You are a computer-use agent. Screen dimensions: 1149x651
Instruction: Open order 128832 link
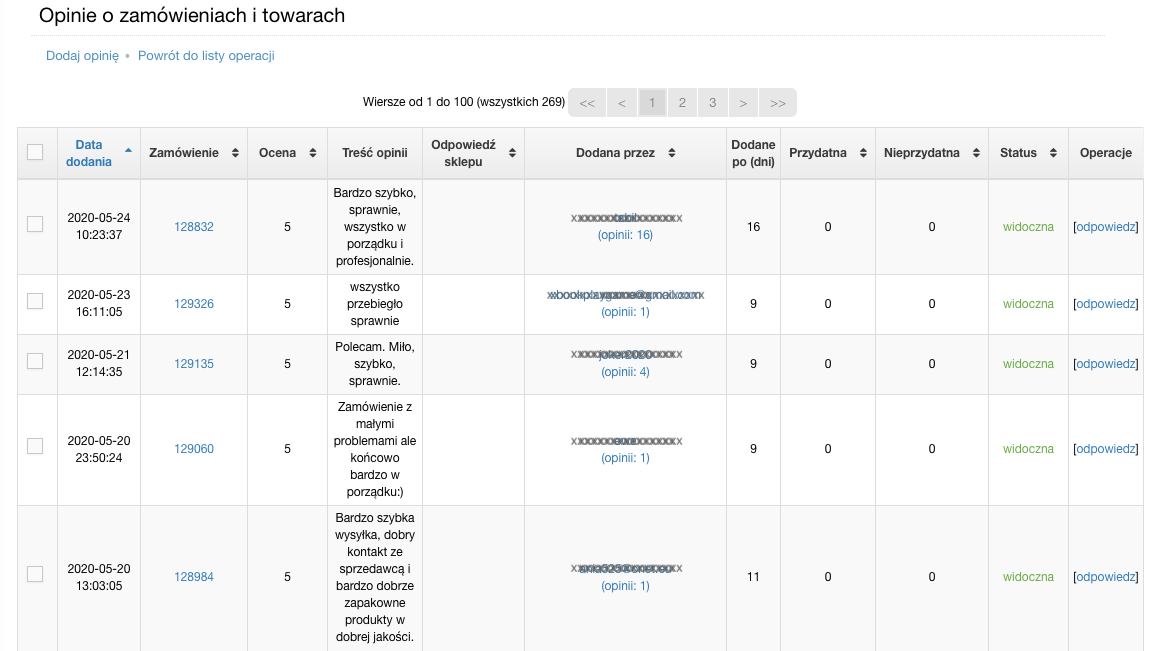click(194, 227)
